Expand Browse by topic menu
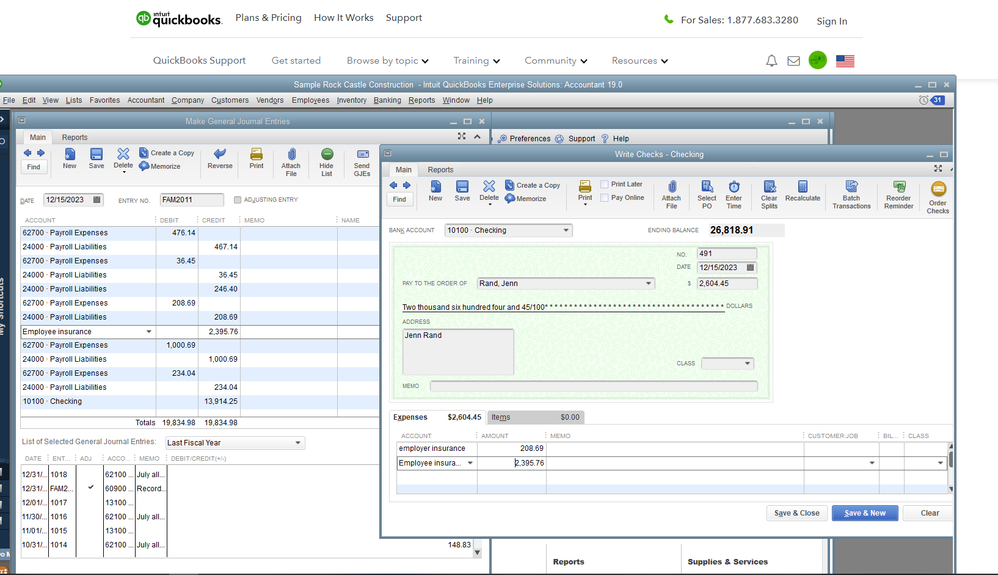The height and width of the screenshot is (575, 998). [x=388, y=61]
